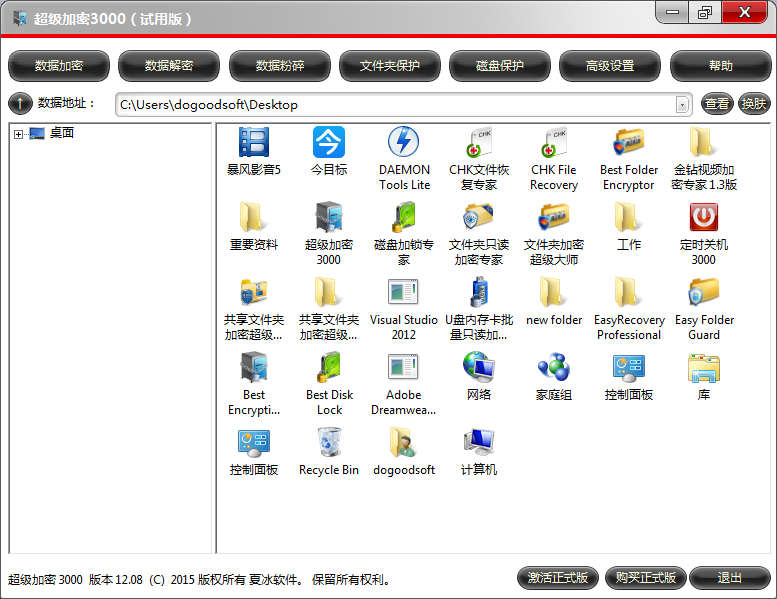Open the 文件夹保护 tab
This screenshot has width=777, height=599.
tap(389, 65)
